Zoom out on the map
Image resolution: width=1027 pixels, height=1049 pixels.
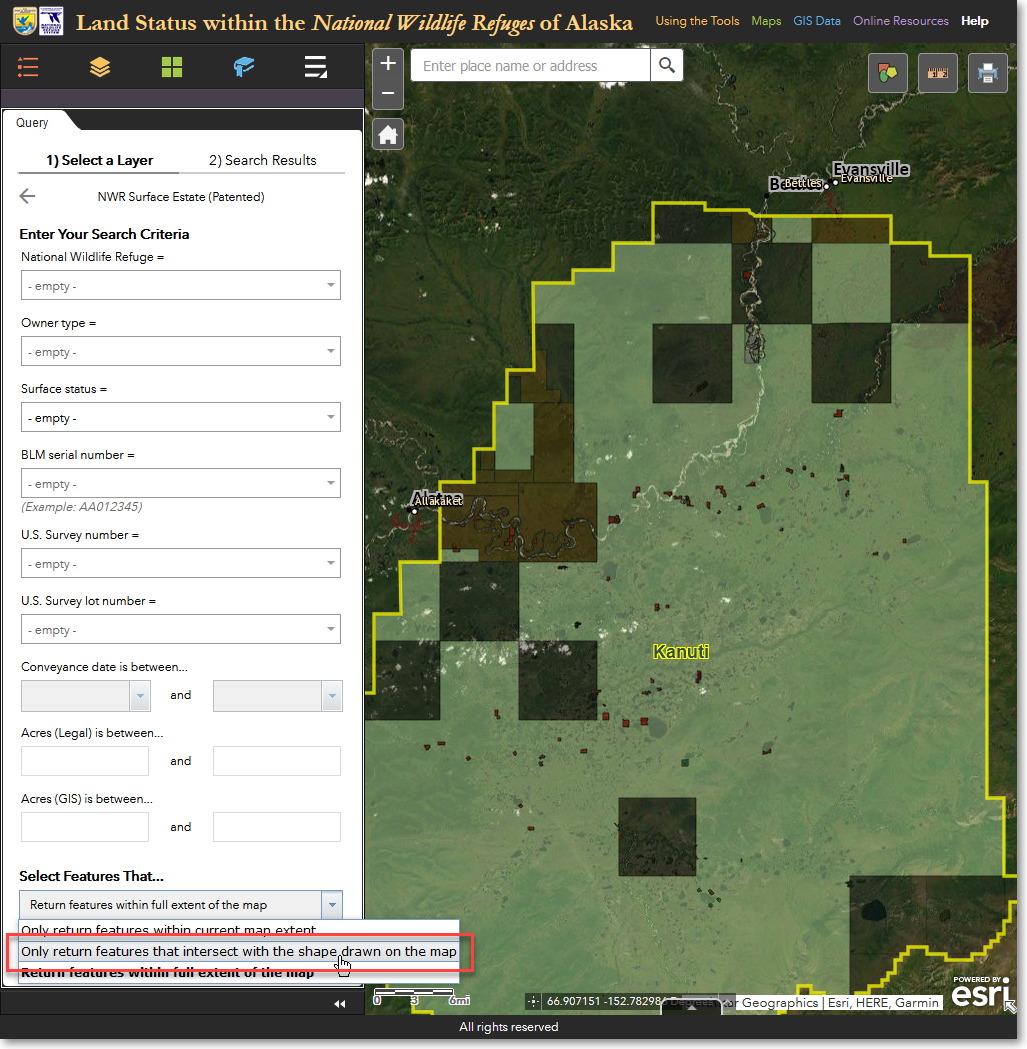click(x=388, y=94)
